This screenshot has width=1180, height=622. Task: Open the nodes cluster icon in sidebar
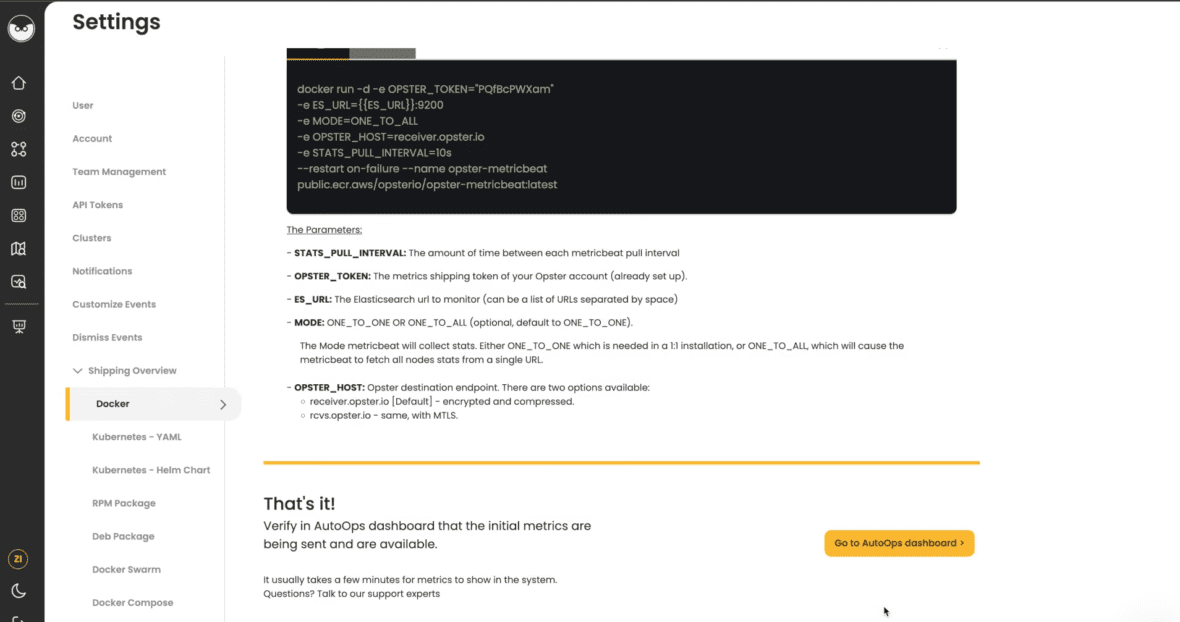19,149
